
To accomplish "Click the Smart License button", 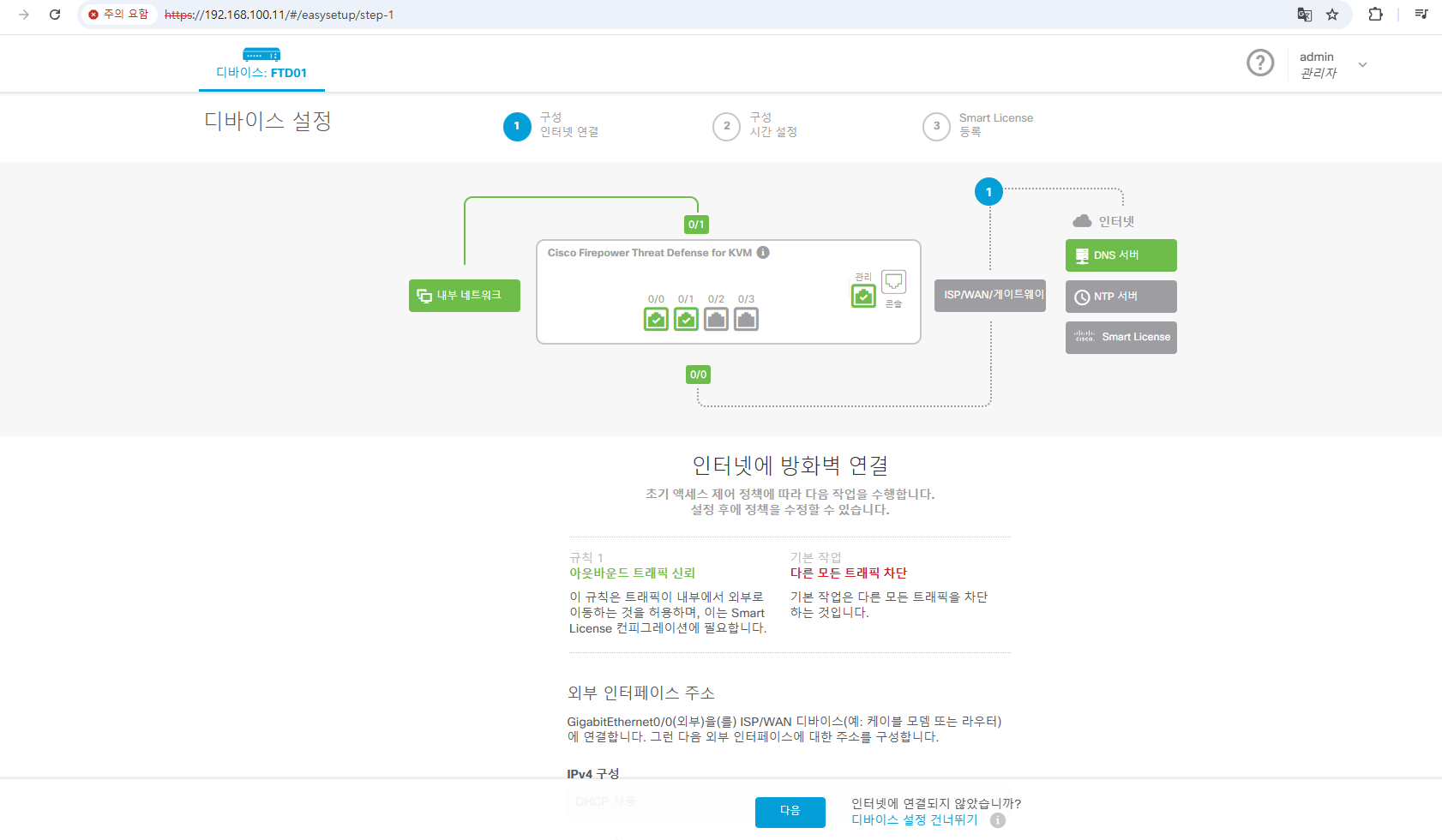I will coord(1121,338).
